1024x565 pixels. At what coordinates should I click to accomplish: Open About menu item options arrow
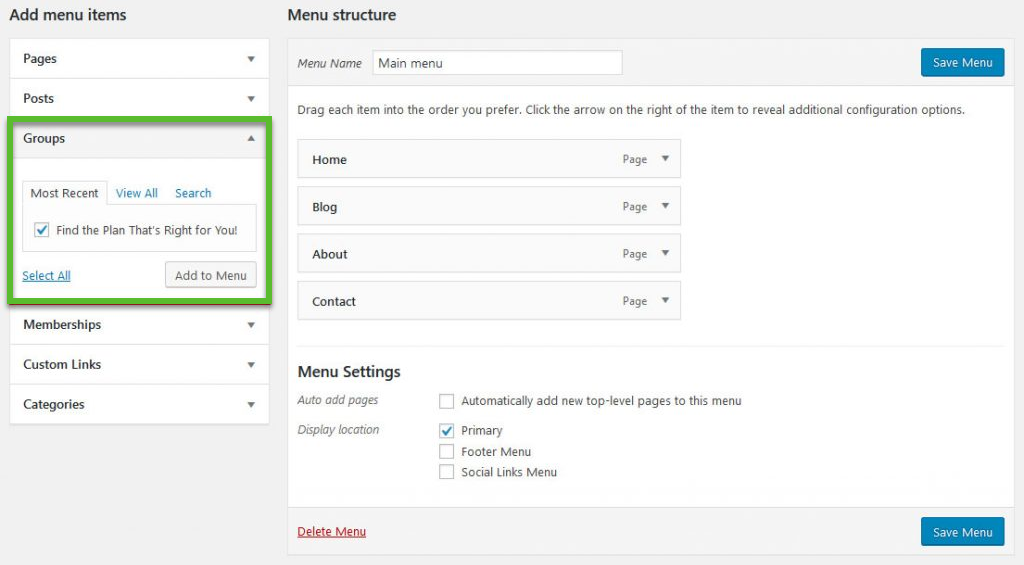coord(665,254)
